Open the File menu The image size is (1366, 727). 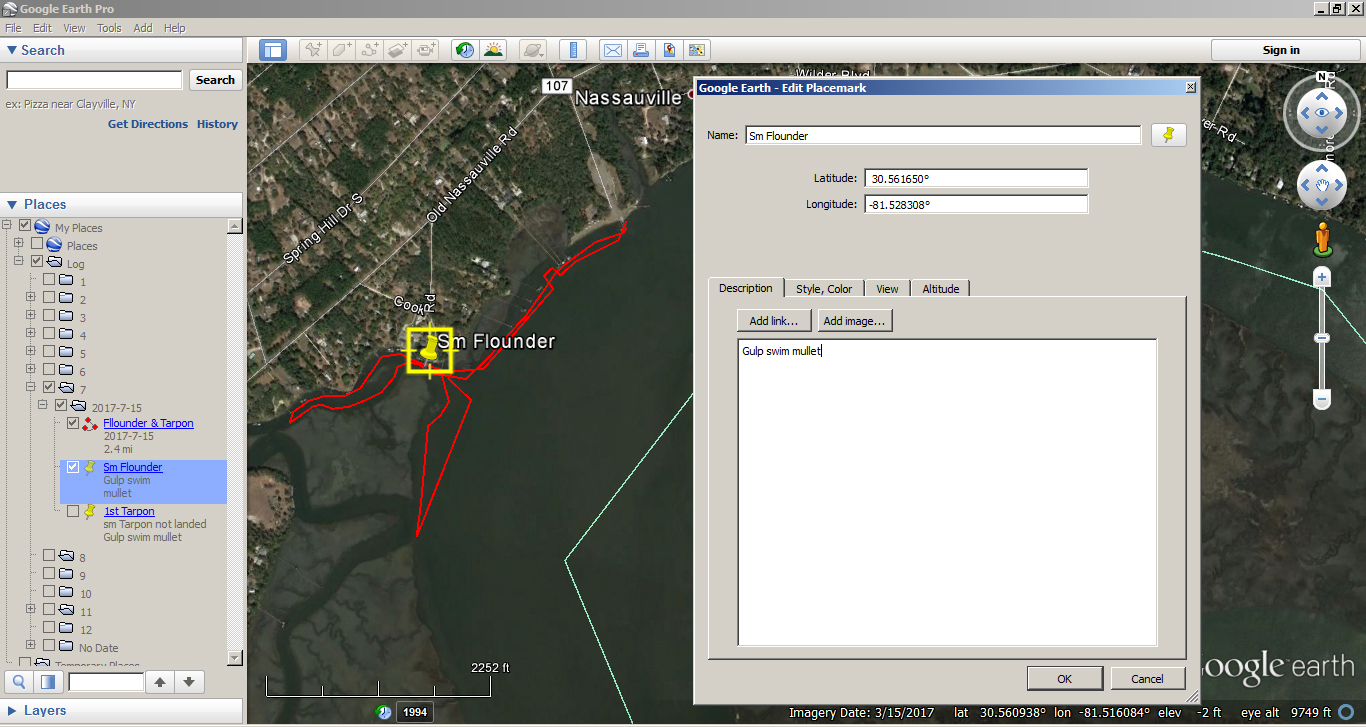(13, 28)
